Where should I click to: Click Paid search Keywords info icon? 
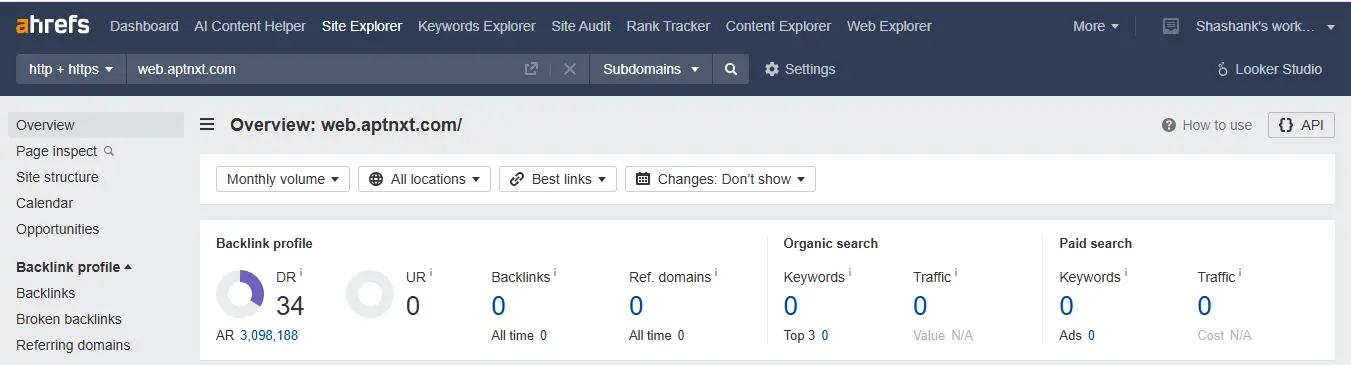1125,272
